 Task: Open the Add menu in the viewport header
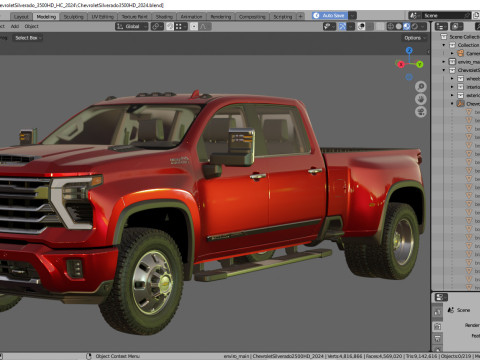pyautogui.click(x=15, y=26)
